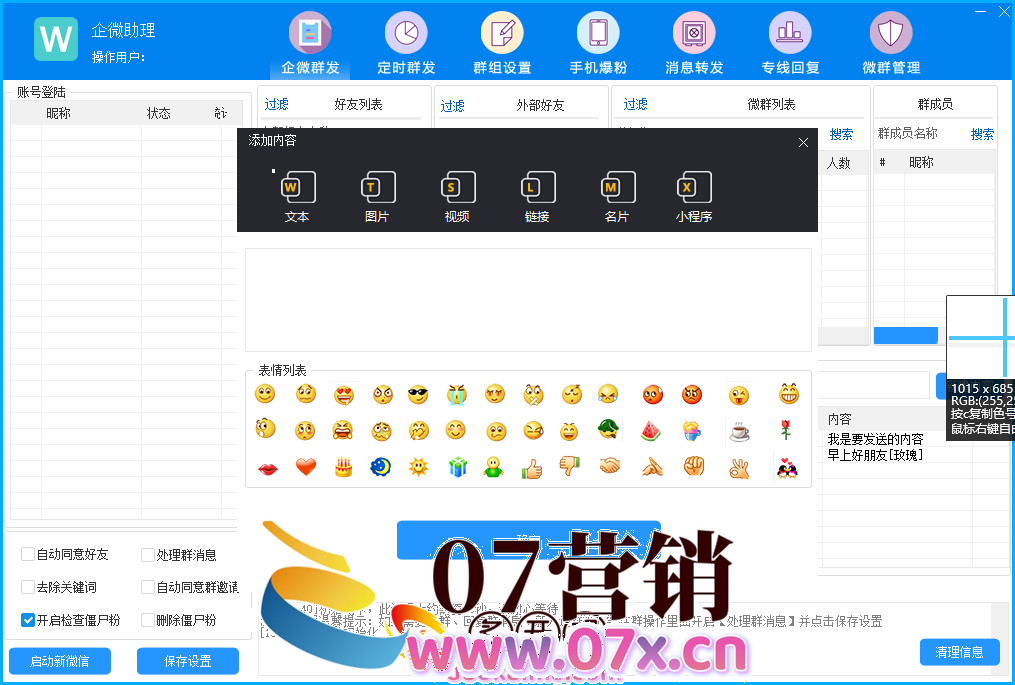The width and height of the screenshot is (1015, 685).
Task: Click the 保存设置 button
Action: (188, 661)
